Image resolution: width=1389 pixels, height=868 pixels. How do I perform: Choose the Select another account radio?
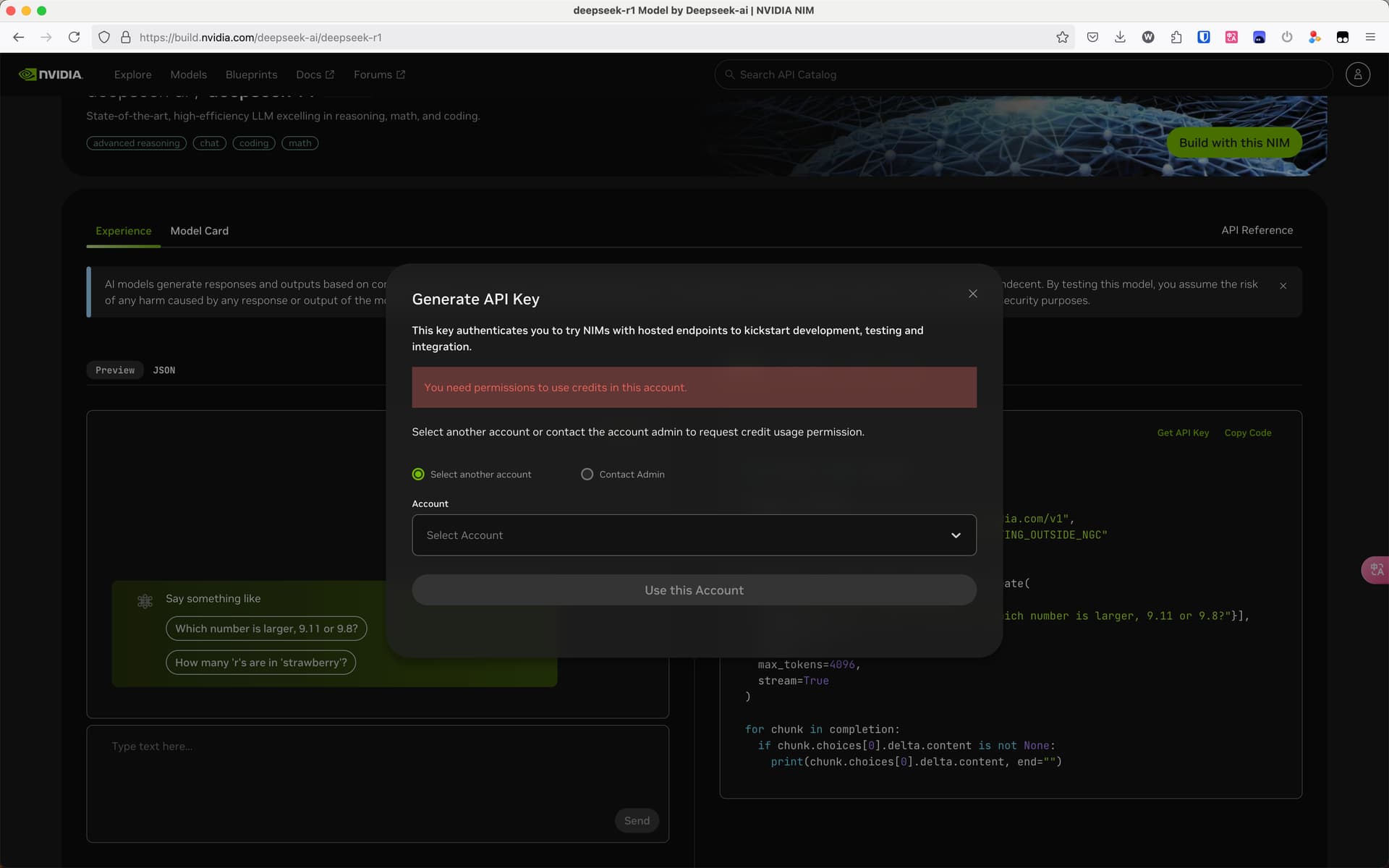coord(418,474)
